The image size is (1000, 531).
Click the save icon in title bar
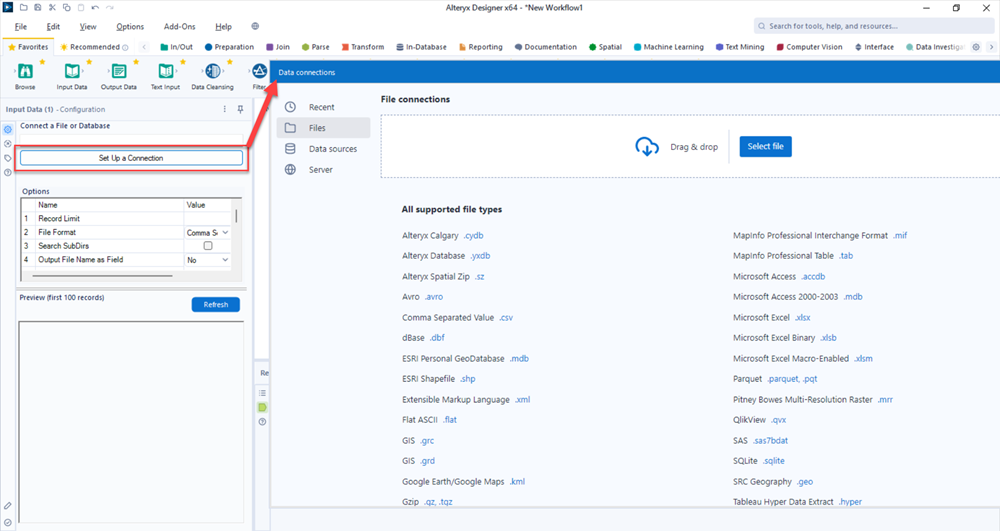37,8
